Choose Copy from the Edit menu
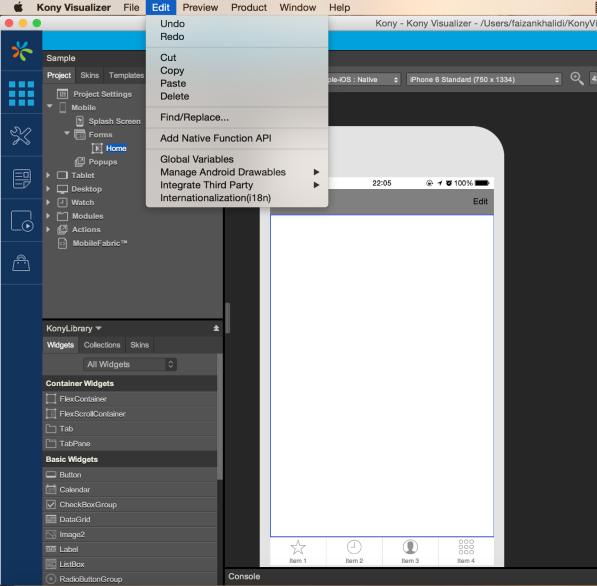597x586 pixels. 237,70
